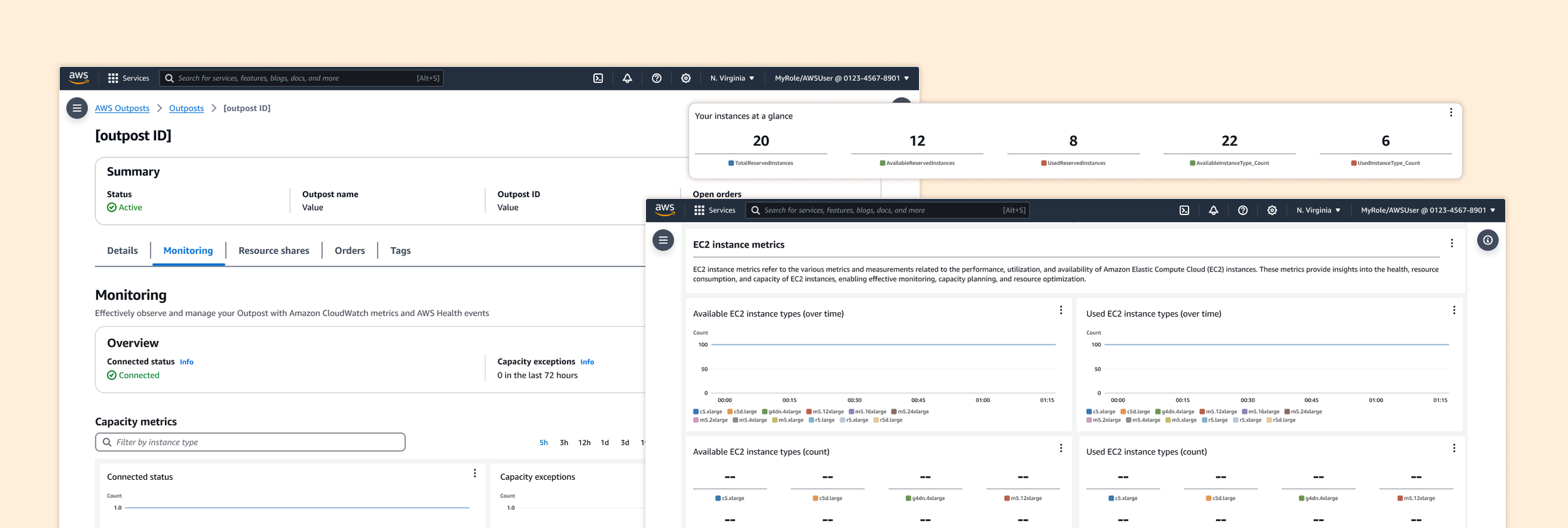Open notifications bell in front EC2 window

1214,210
